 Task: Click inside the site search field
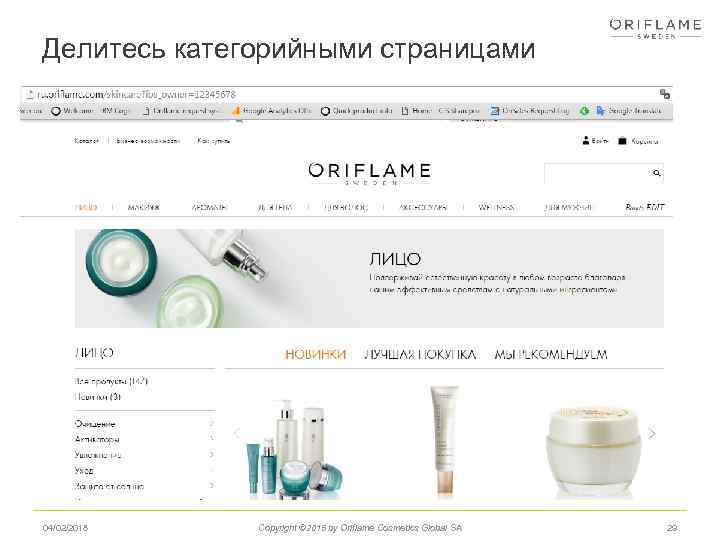(597, 173)
